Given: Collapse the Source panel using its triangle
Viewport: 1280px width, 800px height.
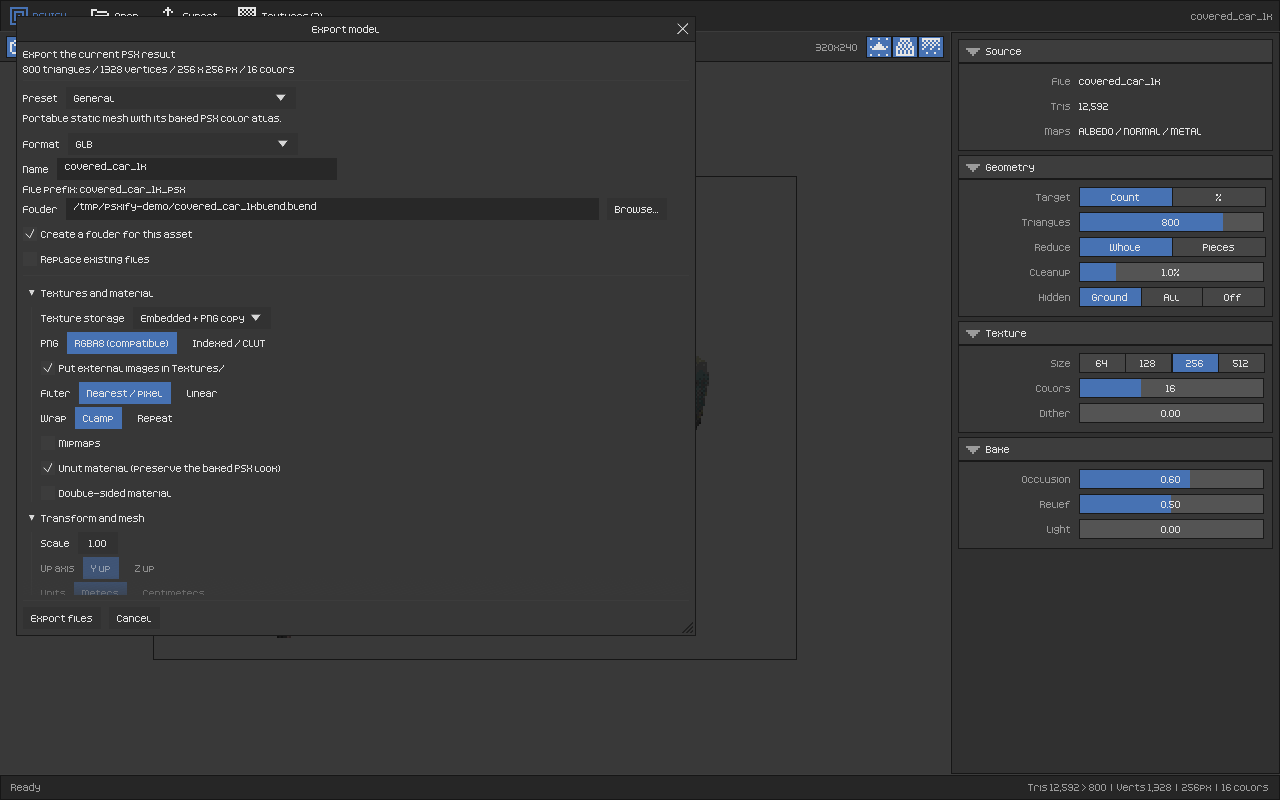Looking at the screenshot, I should (x=972, y=51).
